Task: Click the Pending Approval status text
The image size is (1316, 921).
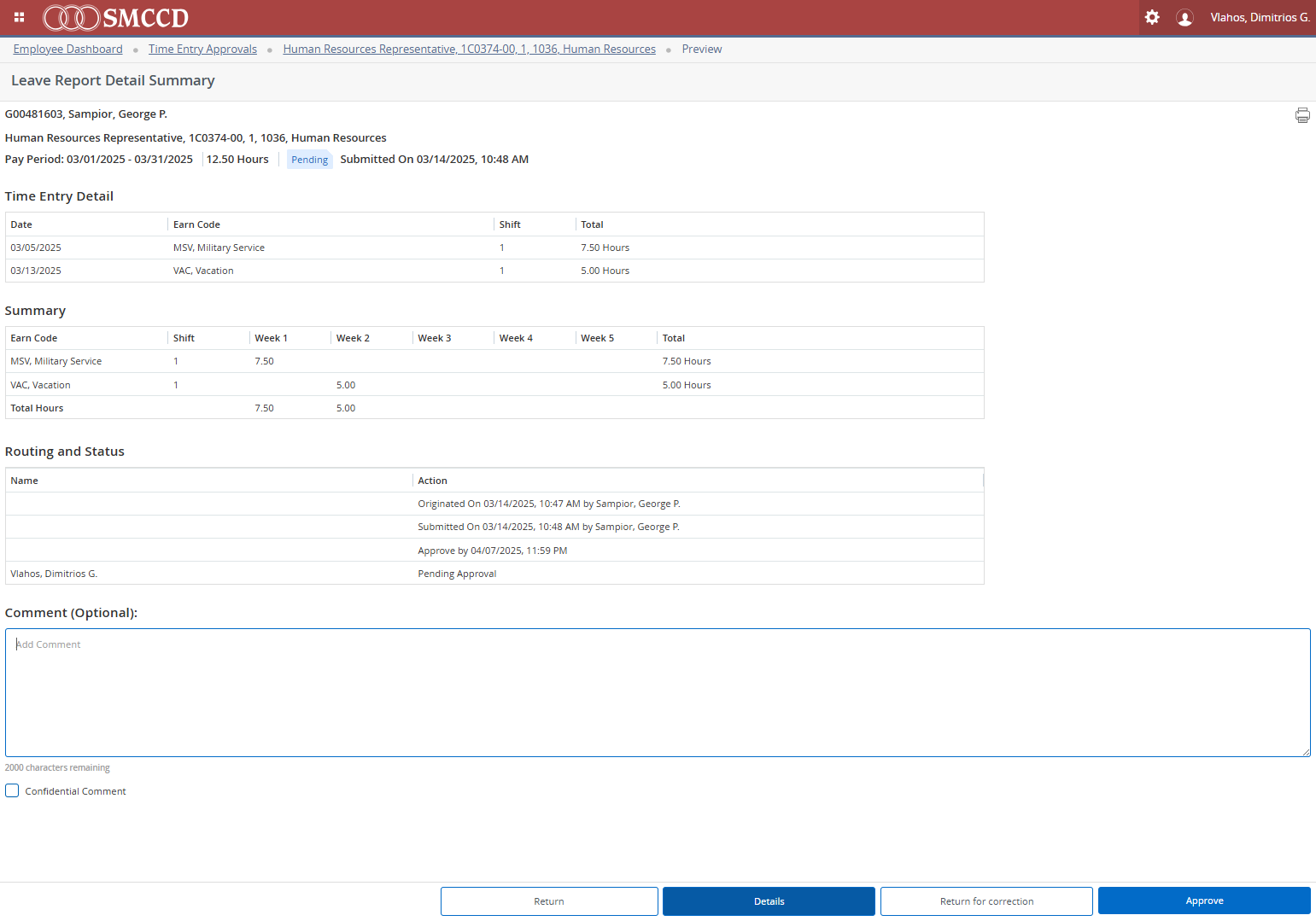Action: click(457, 574)
